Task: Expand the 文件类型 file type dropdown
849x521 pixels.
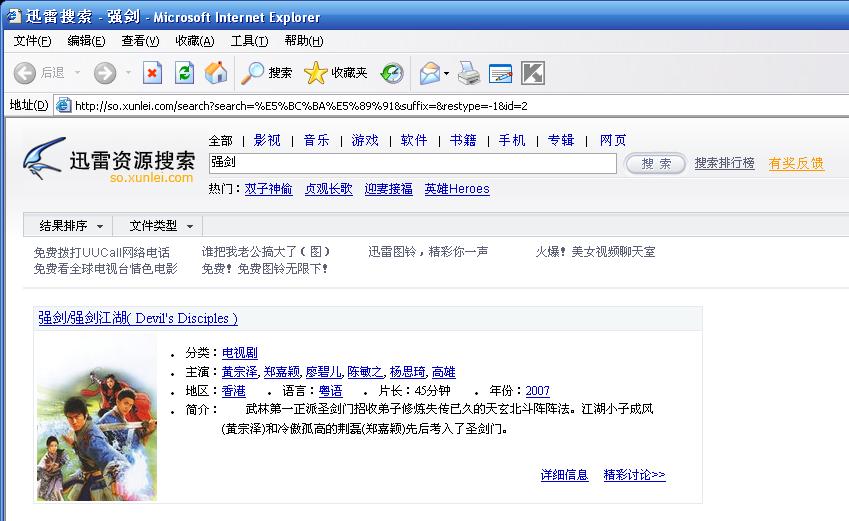Action: tap(161, 226)
